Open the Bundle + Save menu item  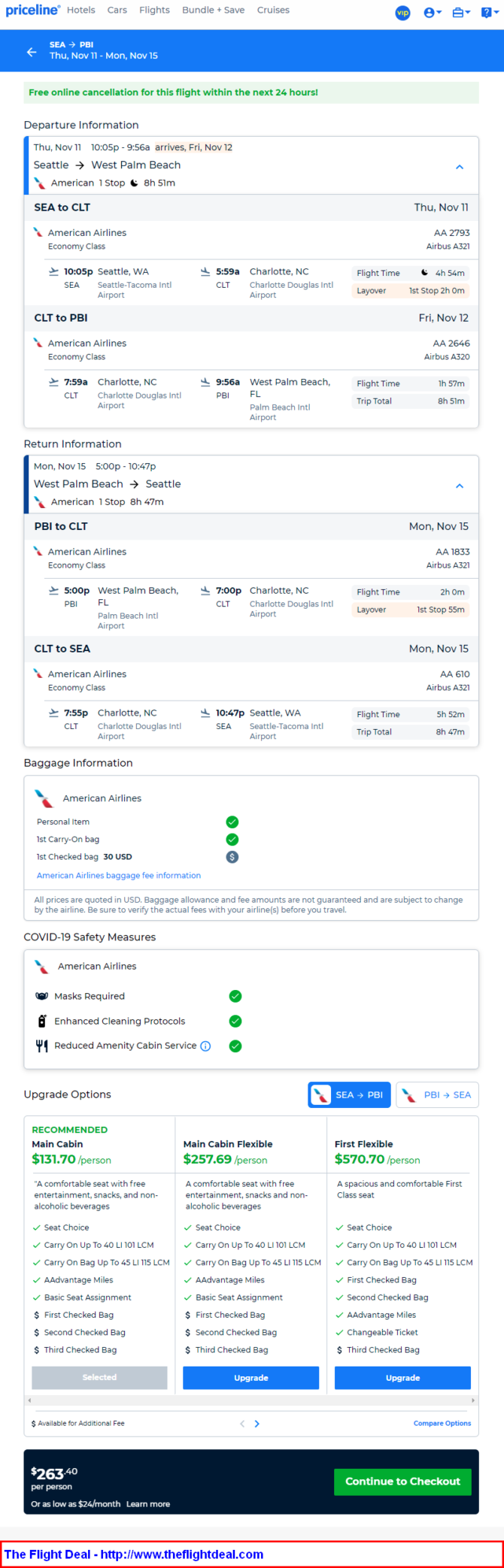pos(214,11)
